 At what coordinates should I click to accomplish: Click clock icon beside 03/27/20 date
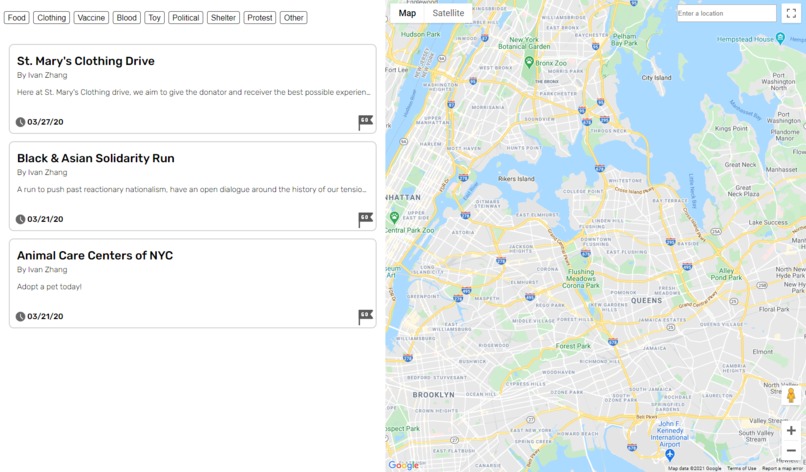[20, 122]
